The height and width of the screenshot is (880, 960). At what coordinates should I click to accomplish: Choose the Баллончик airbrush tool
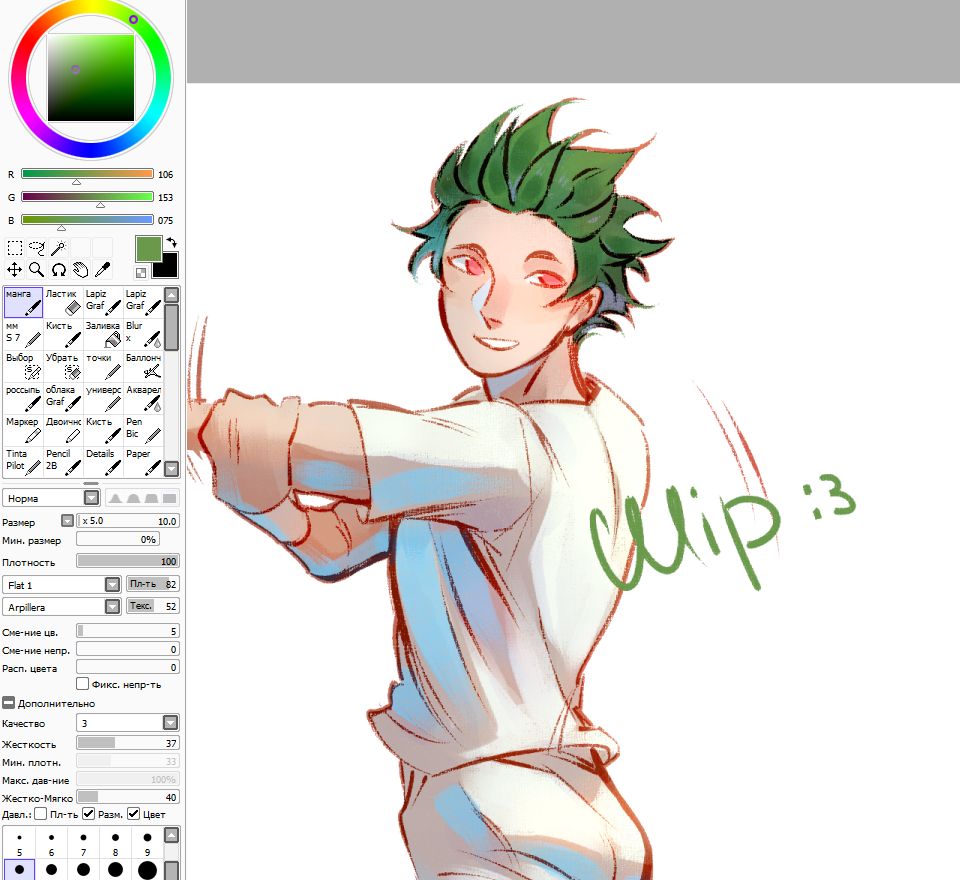(x=143, y=366)
